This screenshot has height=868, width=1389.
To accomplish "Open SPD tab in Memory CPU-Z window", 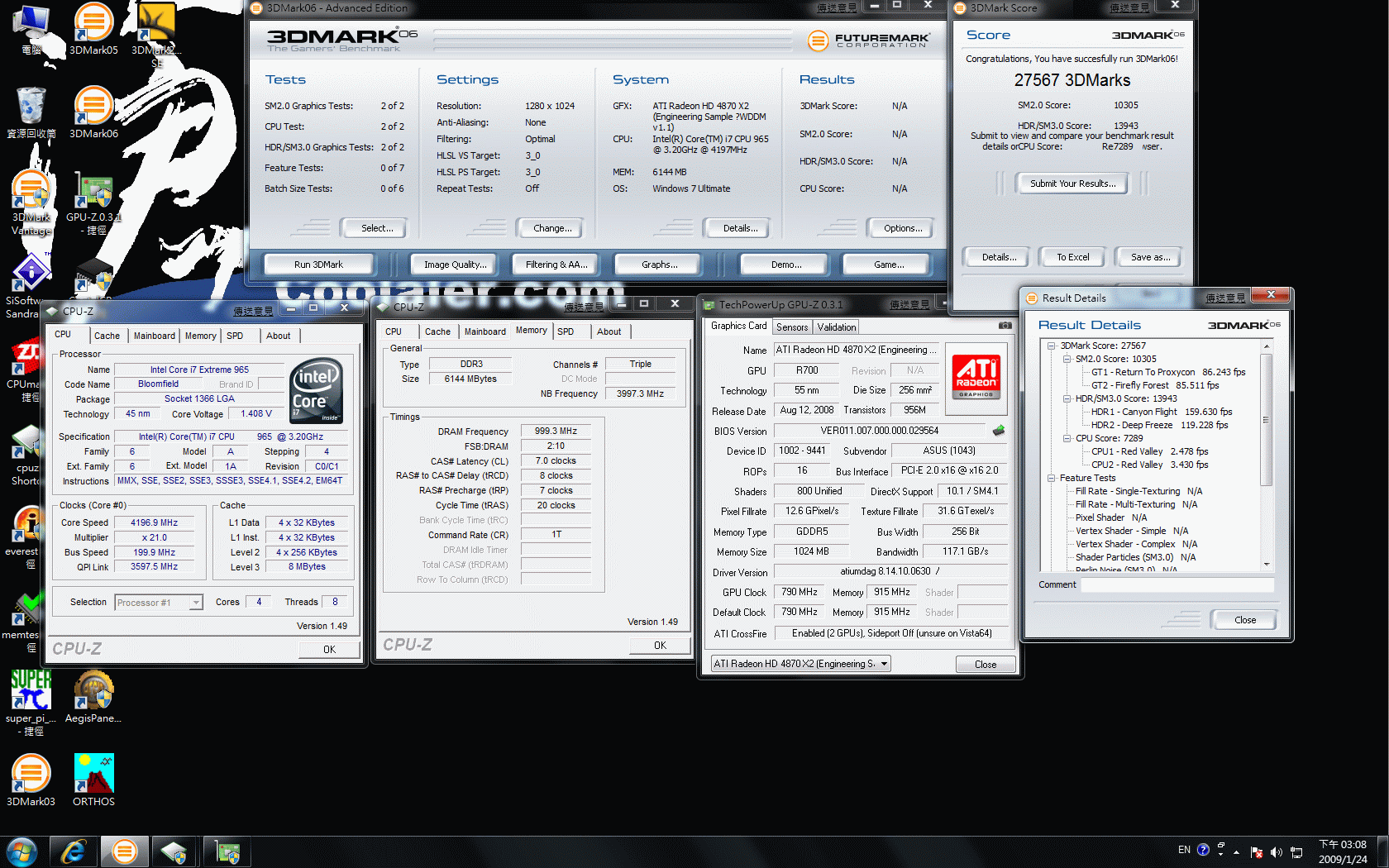I will pyautogui.click(x=566, y=331).
